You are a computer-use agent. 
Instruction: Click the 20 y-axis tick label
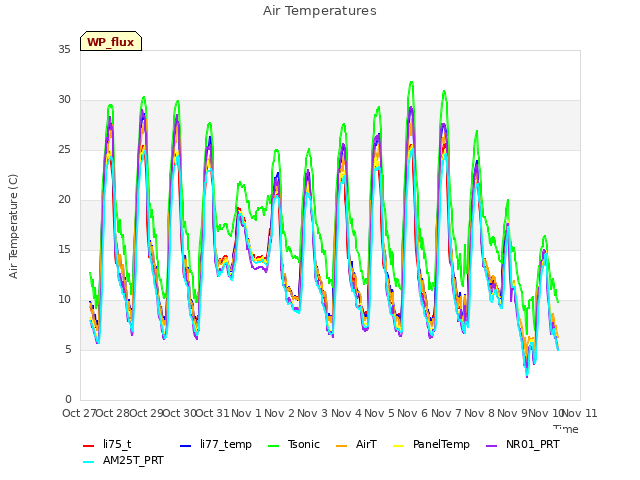pos(64,200)
